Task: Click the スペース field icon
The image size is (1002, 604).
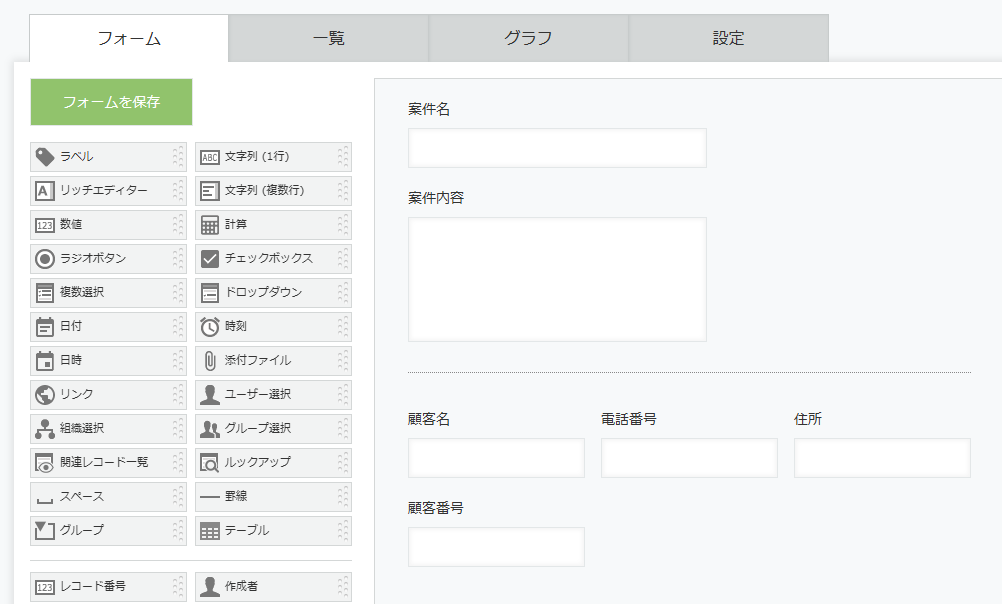Action: coord(45,499)
